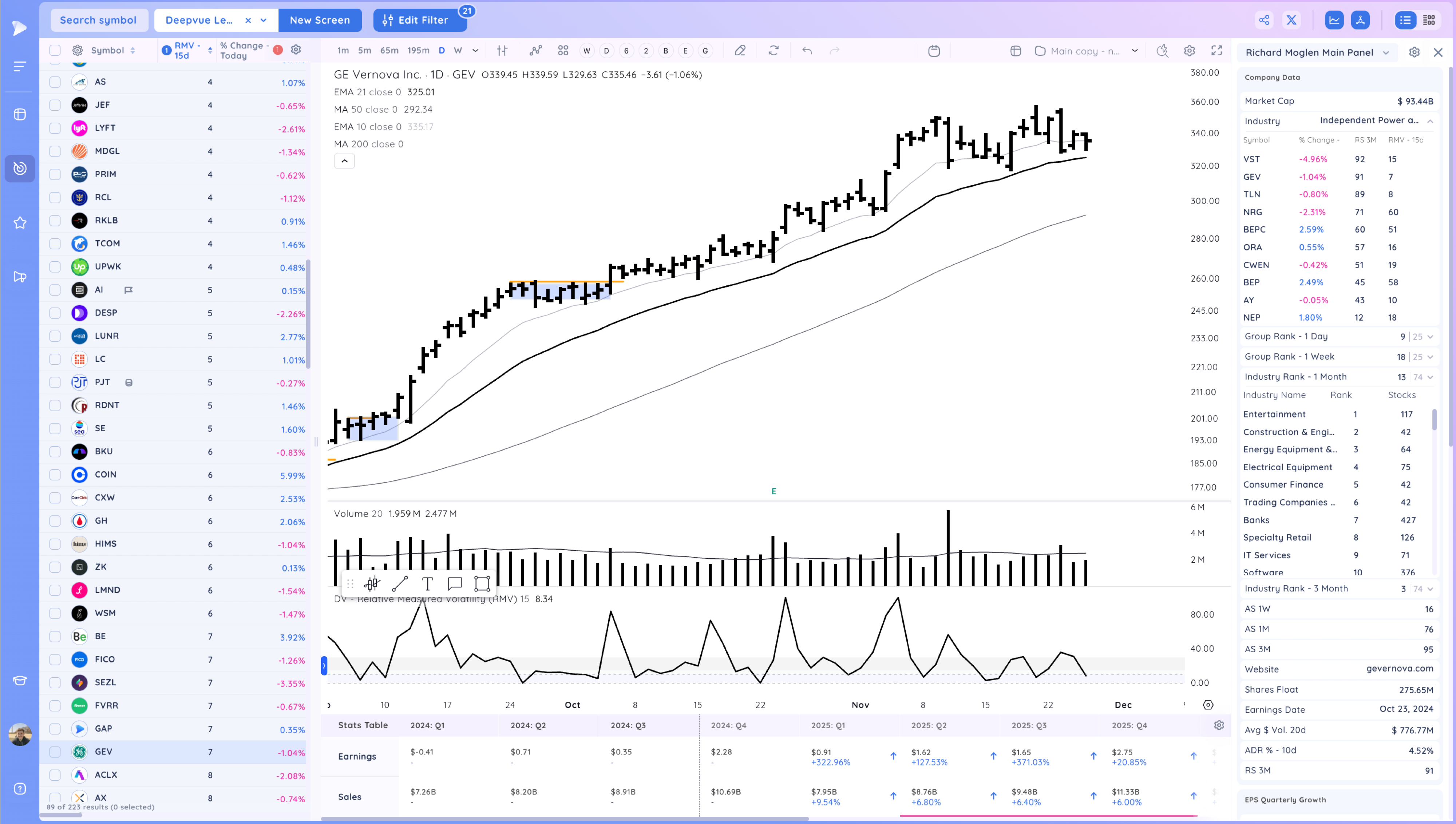Select the trend line drawing tool
Image resolution: width=1456 pixels, height=824 pixels.
click(400, 583)
